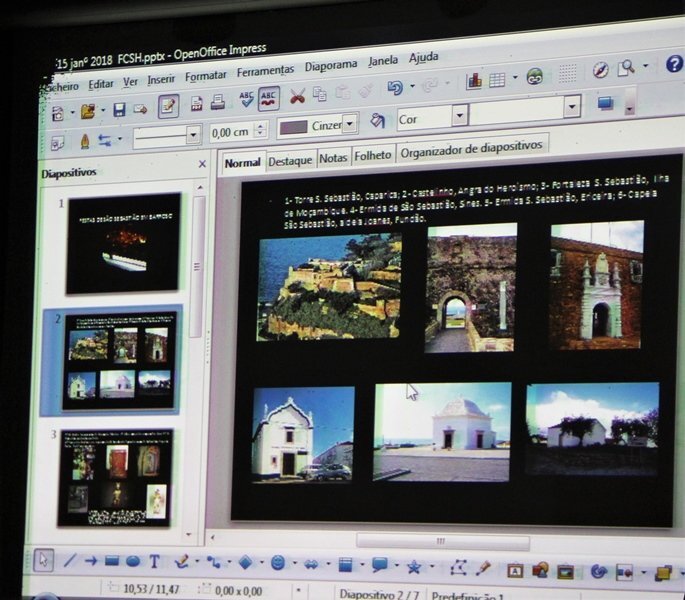Screen dimensions: 685x600
Task: Toggle Edit File mode button
Action: 168,106
